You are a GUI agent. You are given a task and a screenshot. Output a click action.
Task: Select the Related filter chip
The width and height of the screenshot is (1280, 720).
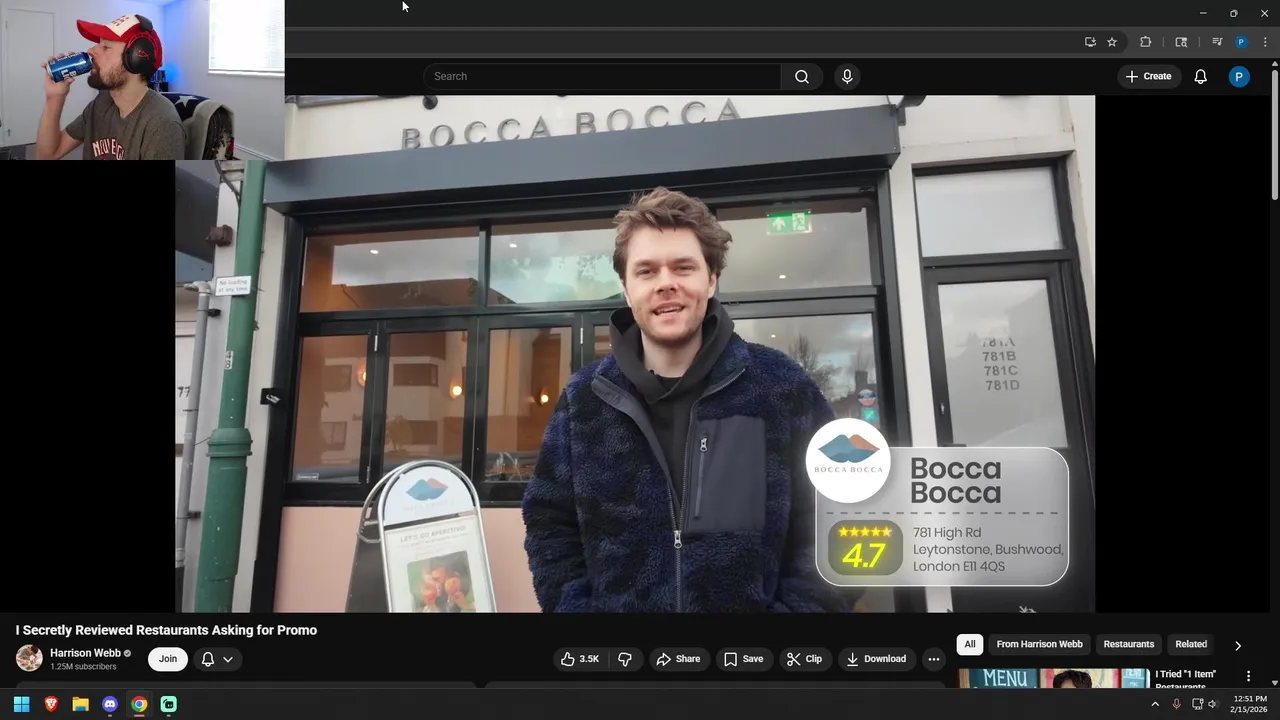1191,644
